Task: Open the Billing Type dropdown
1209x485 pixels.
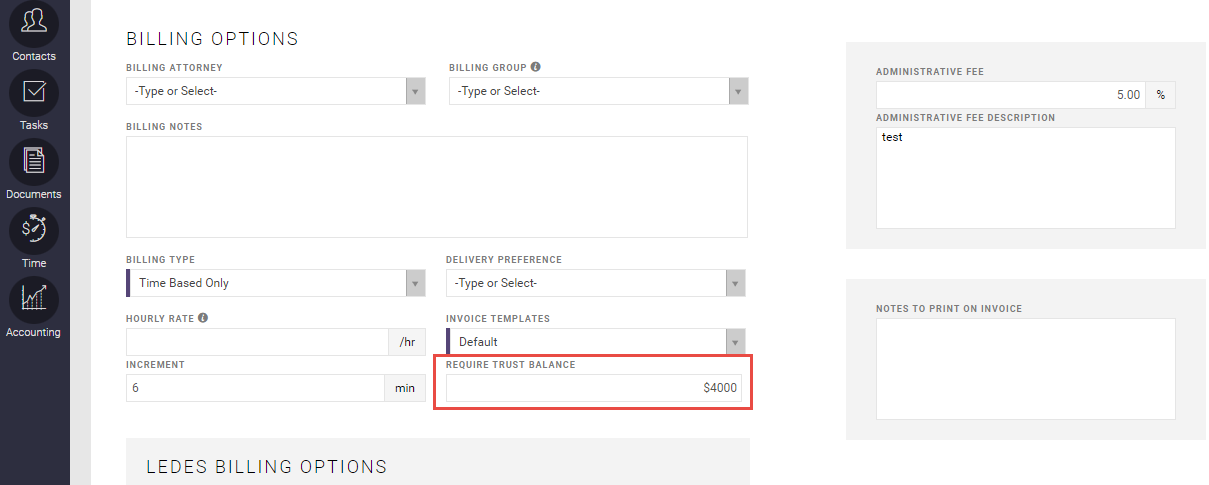Action: [276, 283]
